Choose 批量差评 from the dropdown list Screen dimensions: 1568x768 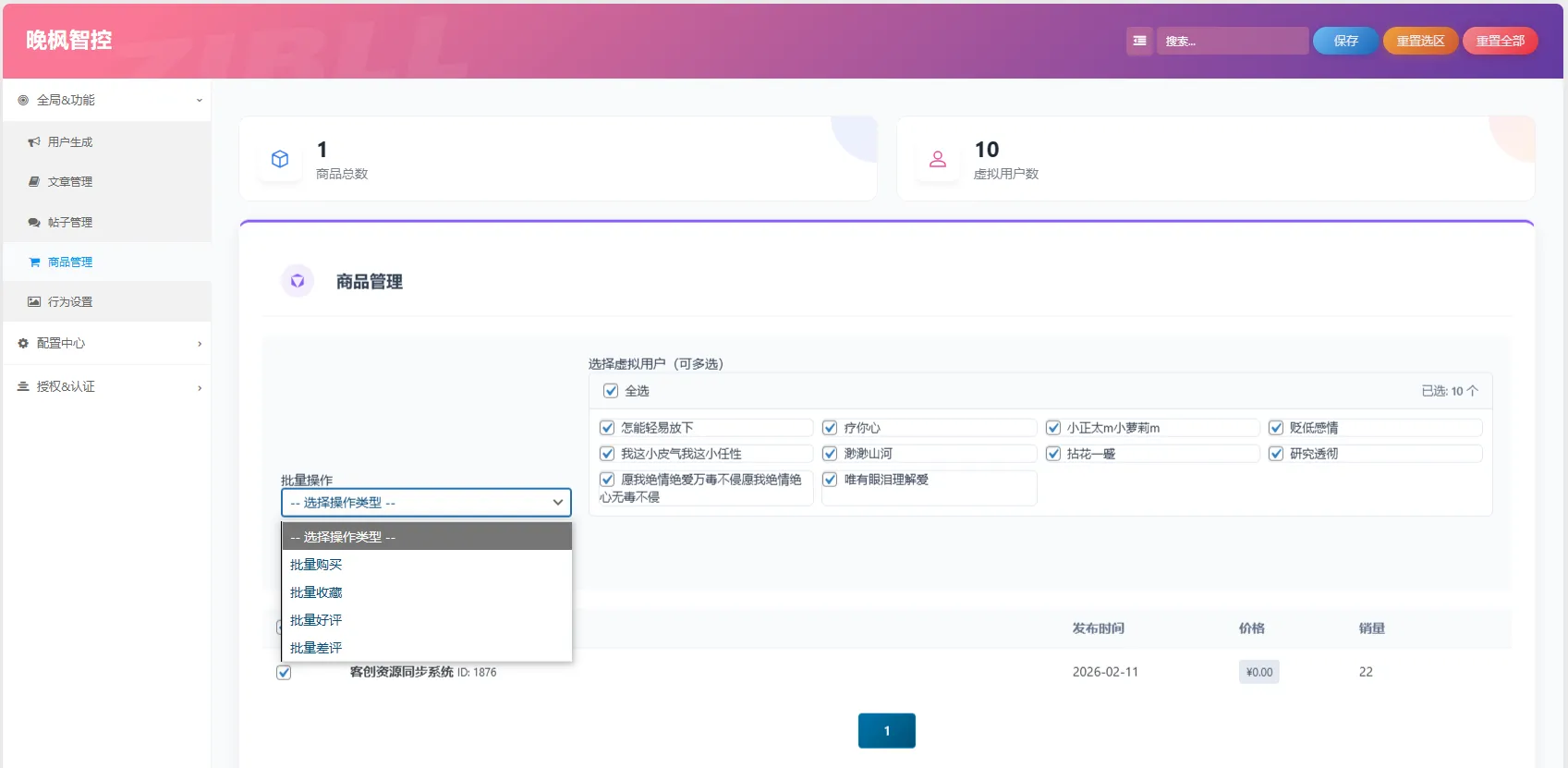(x=427, y=648)
